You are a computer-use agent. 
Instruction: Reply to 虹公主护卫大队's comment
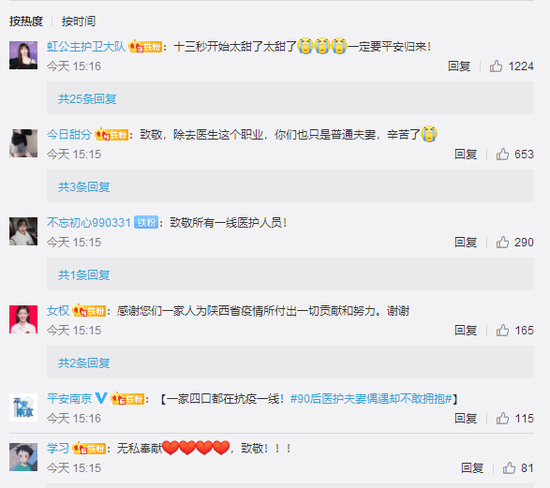(x=459, y=66)
